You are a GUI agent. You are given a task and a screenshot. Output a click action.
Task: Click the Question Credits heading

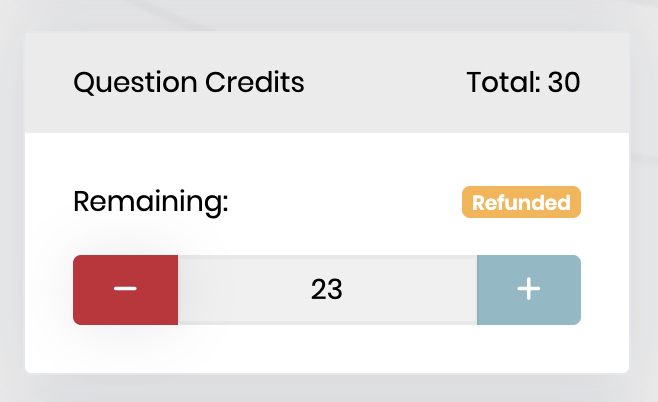(189, 82)
